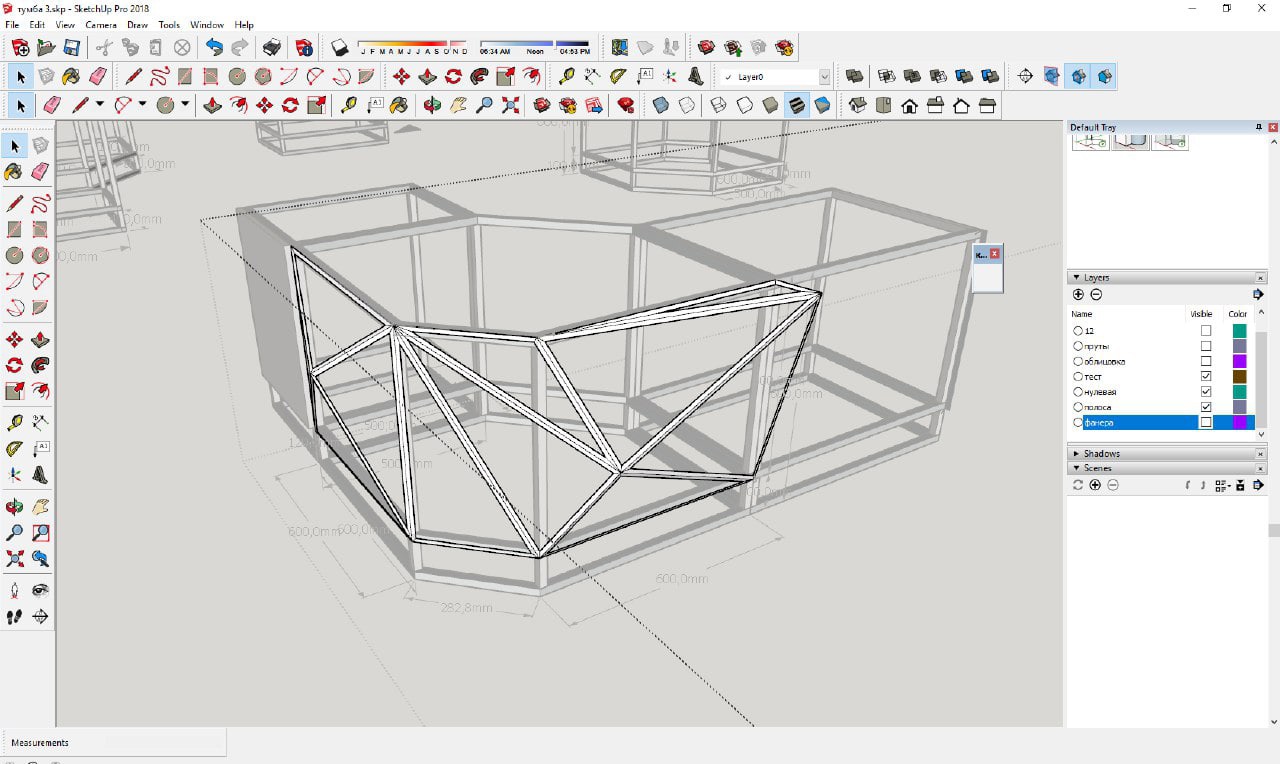Collapse the Layers panel
This screenshot has width=1280, height=764.
[x=1076, y=278]
